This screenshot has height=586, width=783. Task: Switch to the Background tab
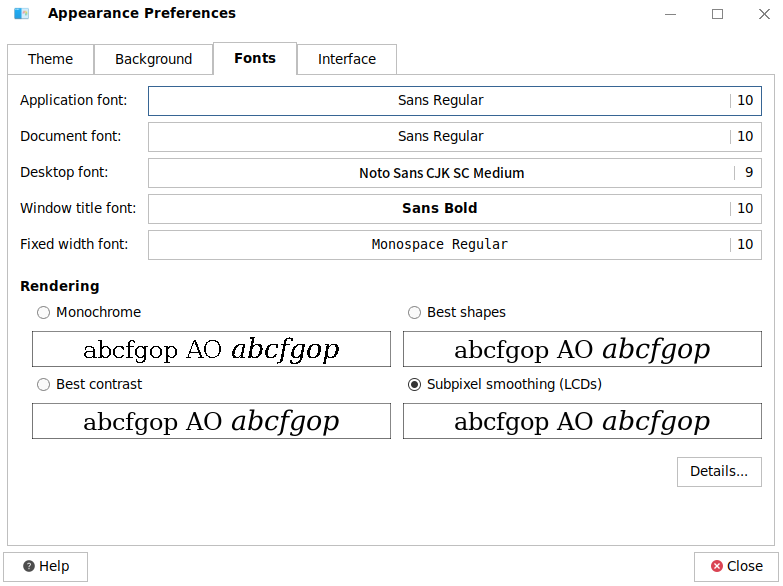tap(153, 59)
